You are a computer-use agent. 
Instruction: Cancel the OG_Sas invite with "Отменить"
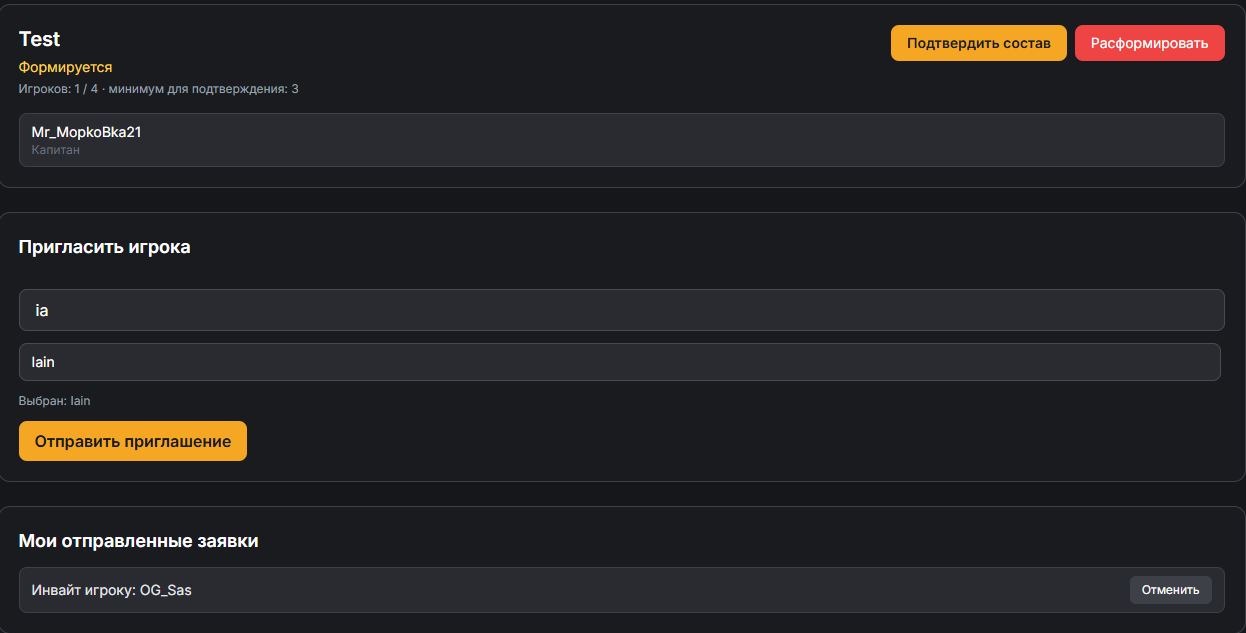(1170, 590)
